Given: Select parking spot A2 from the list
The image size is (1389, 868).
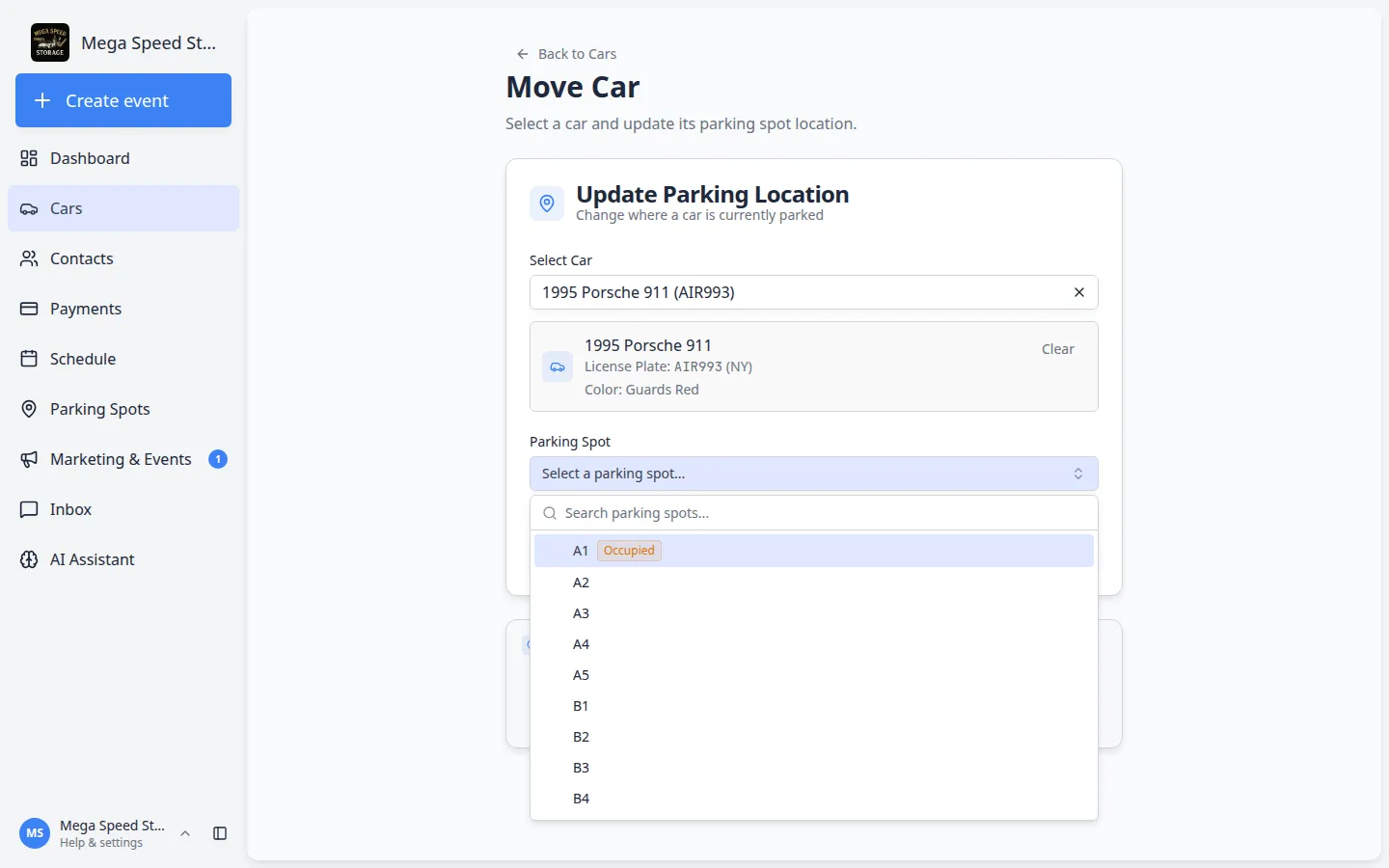Looking at the screenshot, I should [814, 583].
